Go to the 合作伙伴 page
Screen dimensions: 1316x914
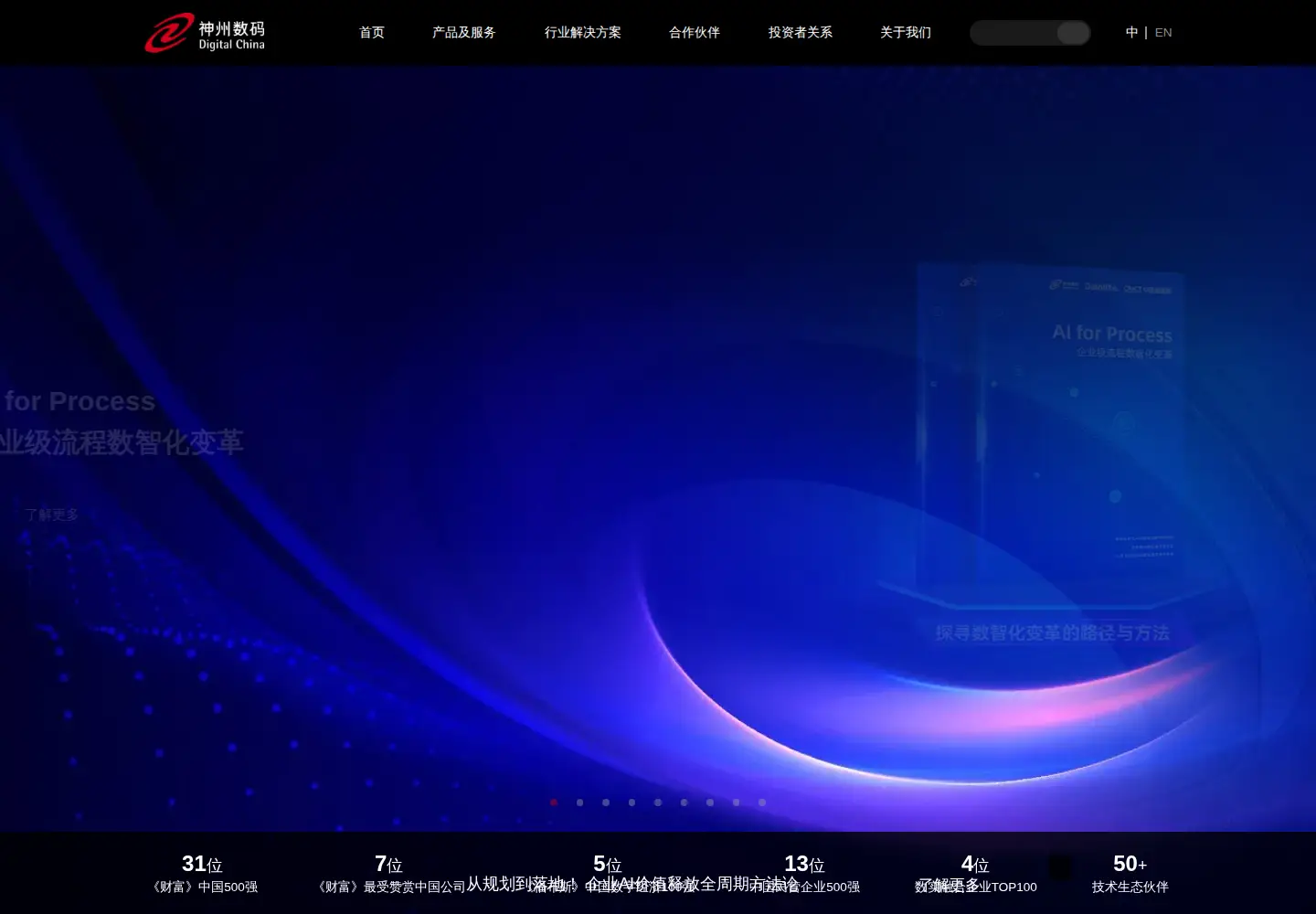[695, 33]
